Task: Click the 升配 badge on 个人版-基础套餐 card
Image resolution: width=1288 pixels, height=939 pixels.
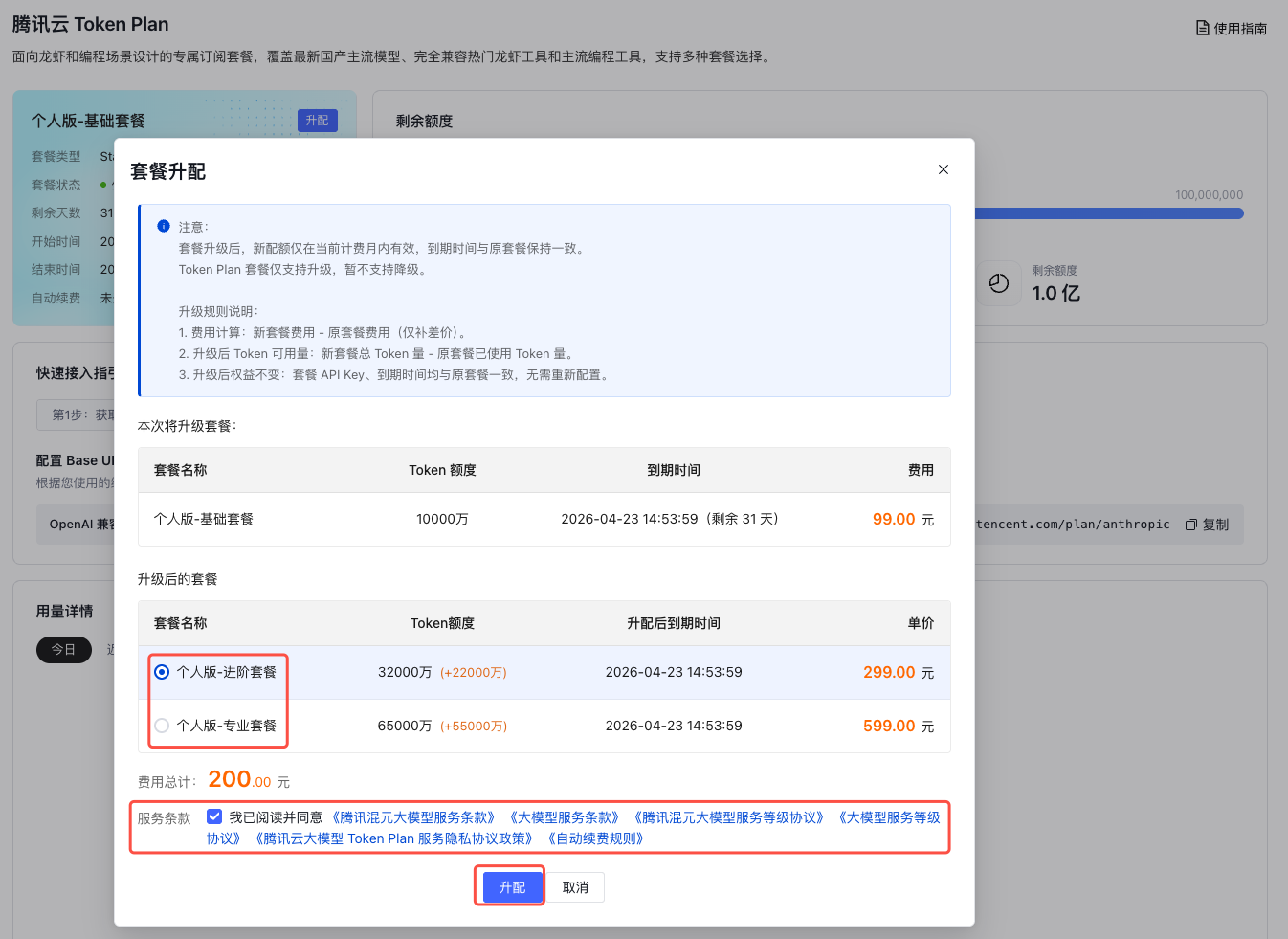Action: pyautogui.click(x=317, y=121)
